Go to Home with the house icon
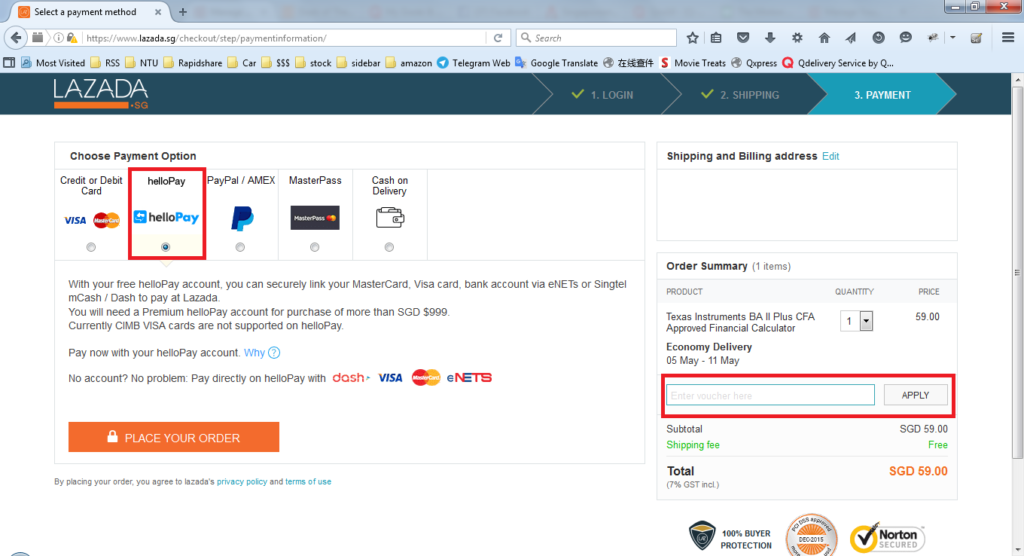 point(824,38)
